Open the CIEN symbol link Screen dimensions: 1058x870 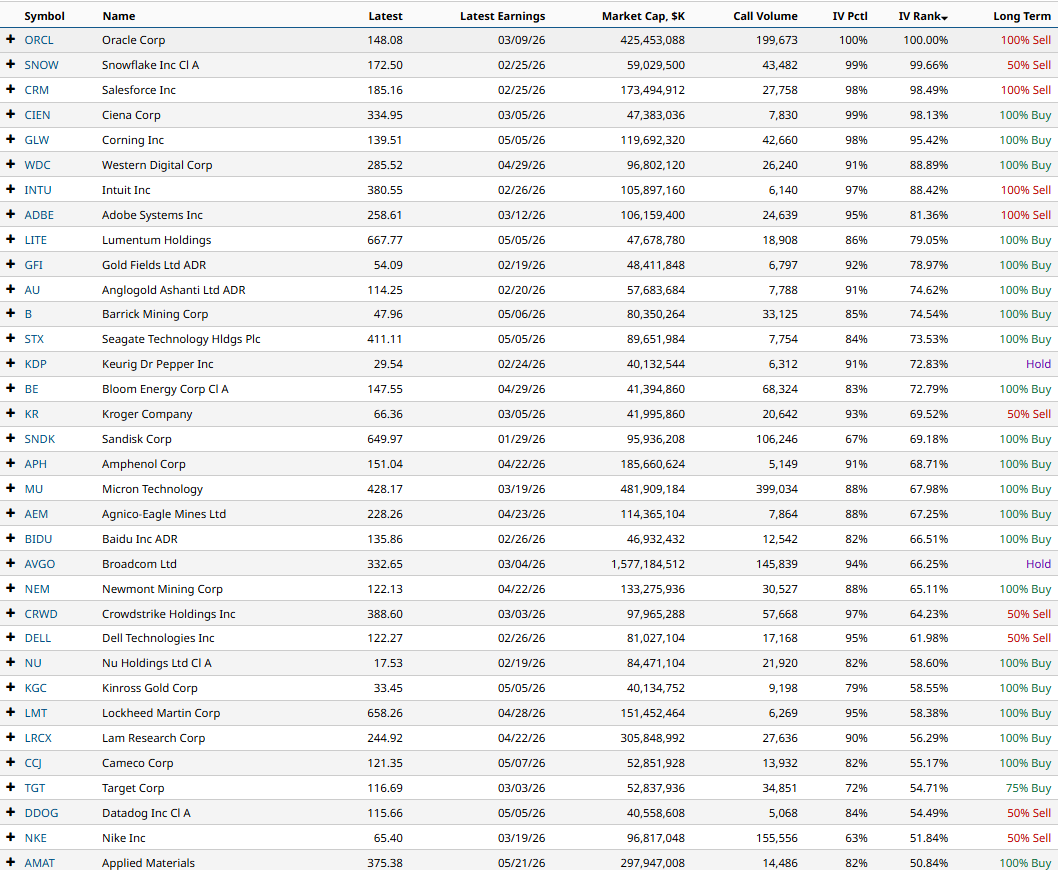(x=37, y=115)
